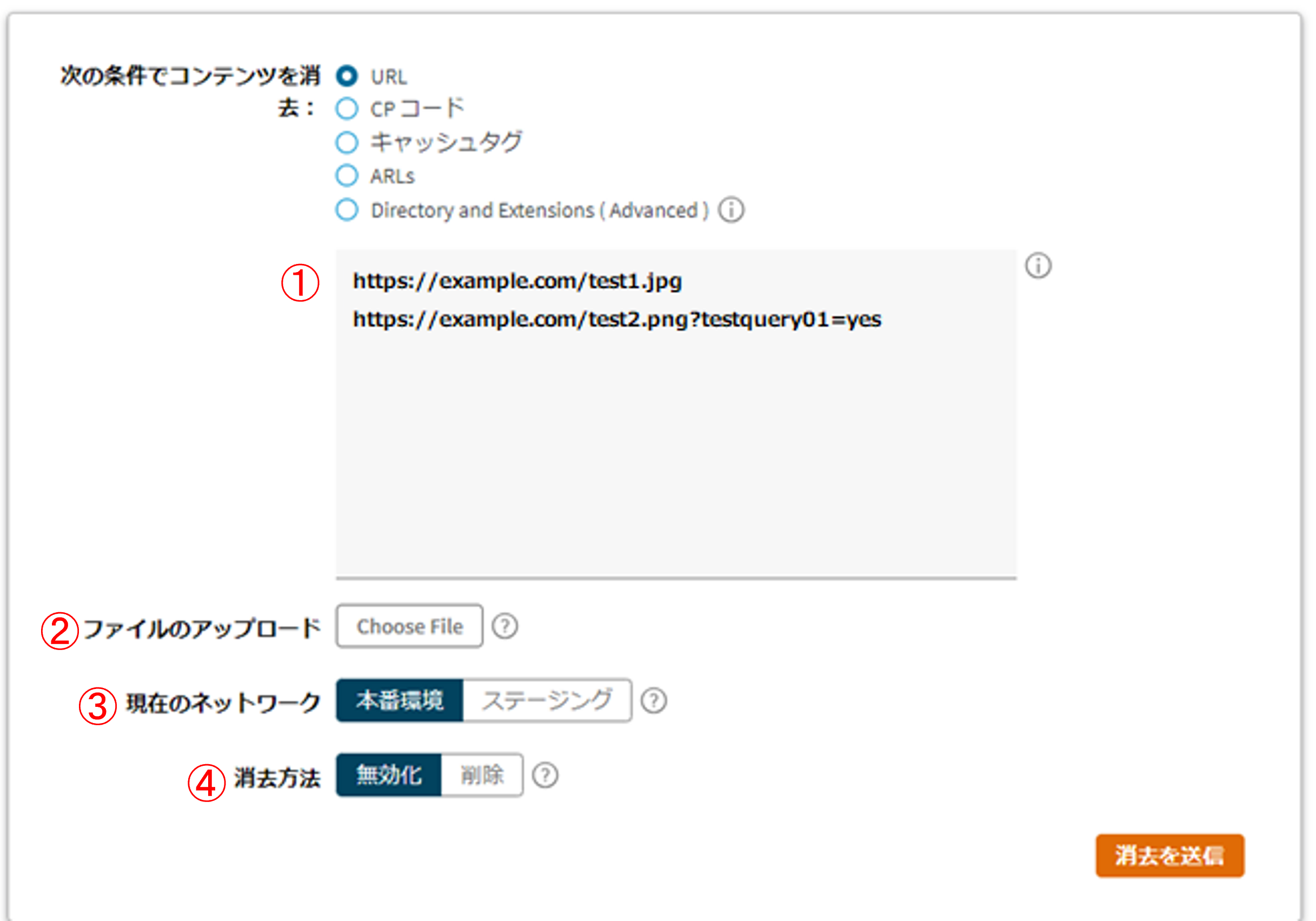Click the first URL line test1.jpg
The image size is (1316, 921).
point(517,281)
